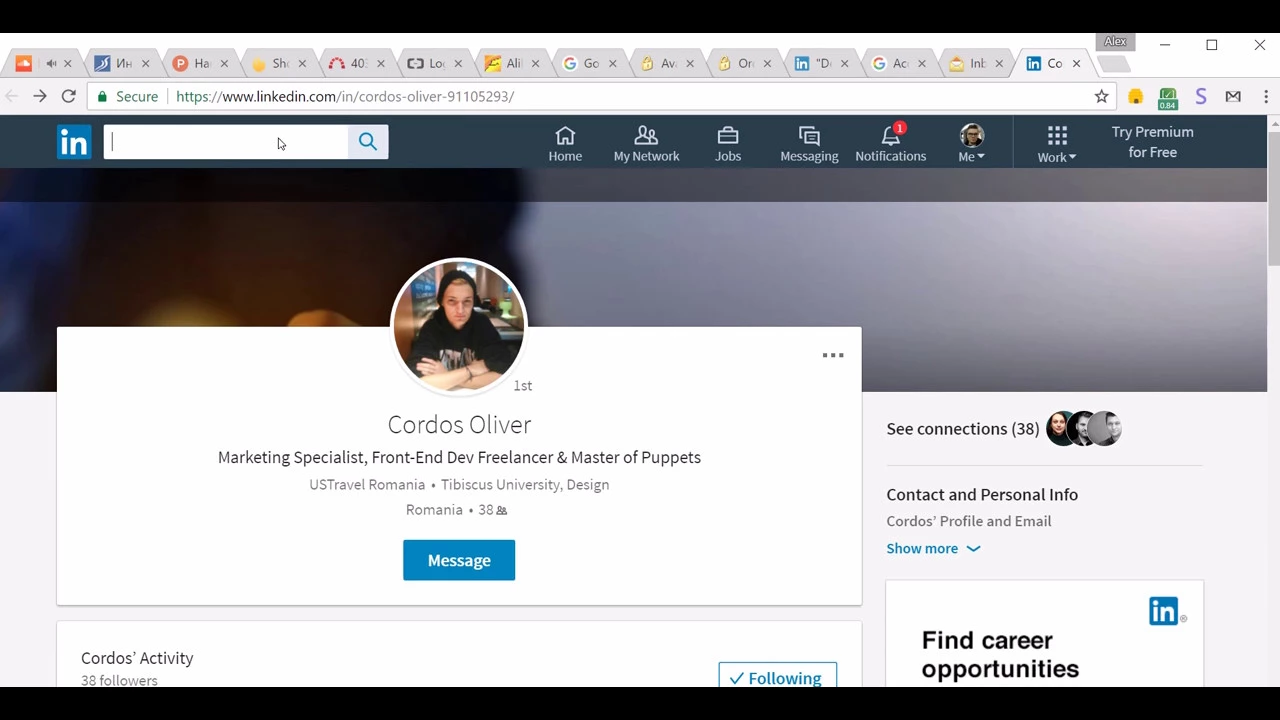Open My Network page
Image resolution: width=1280 pixels, height=720 pixels.
646,143
